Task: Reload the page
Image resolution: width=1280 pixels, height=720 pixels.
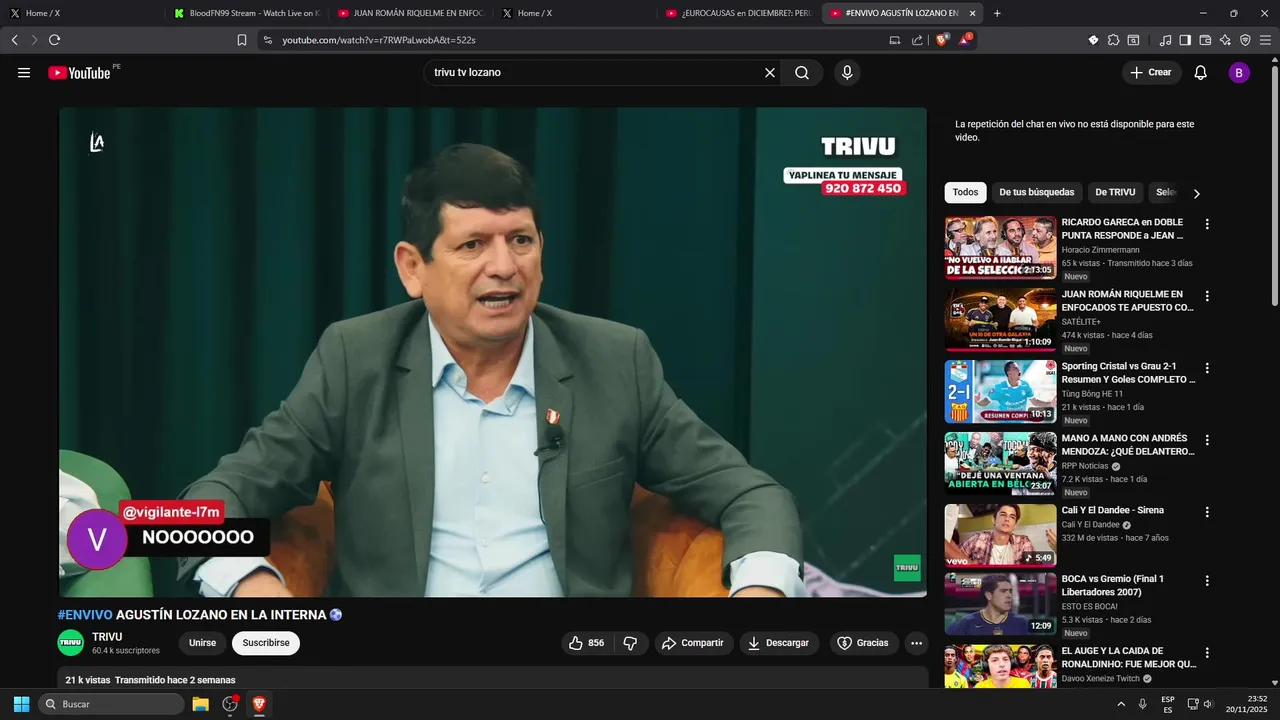Action: pyautogui.click(x=54, y=40)
